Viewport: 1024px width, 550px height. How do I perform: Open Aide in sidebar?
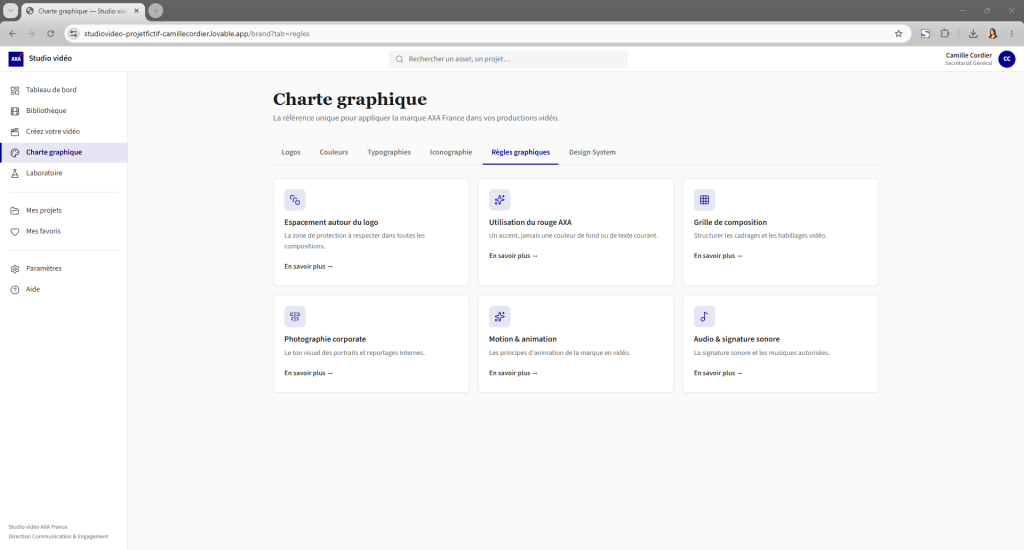(x=64, y=290)
